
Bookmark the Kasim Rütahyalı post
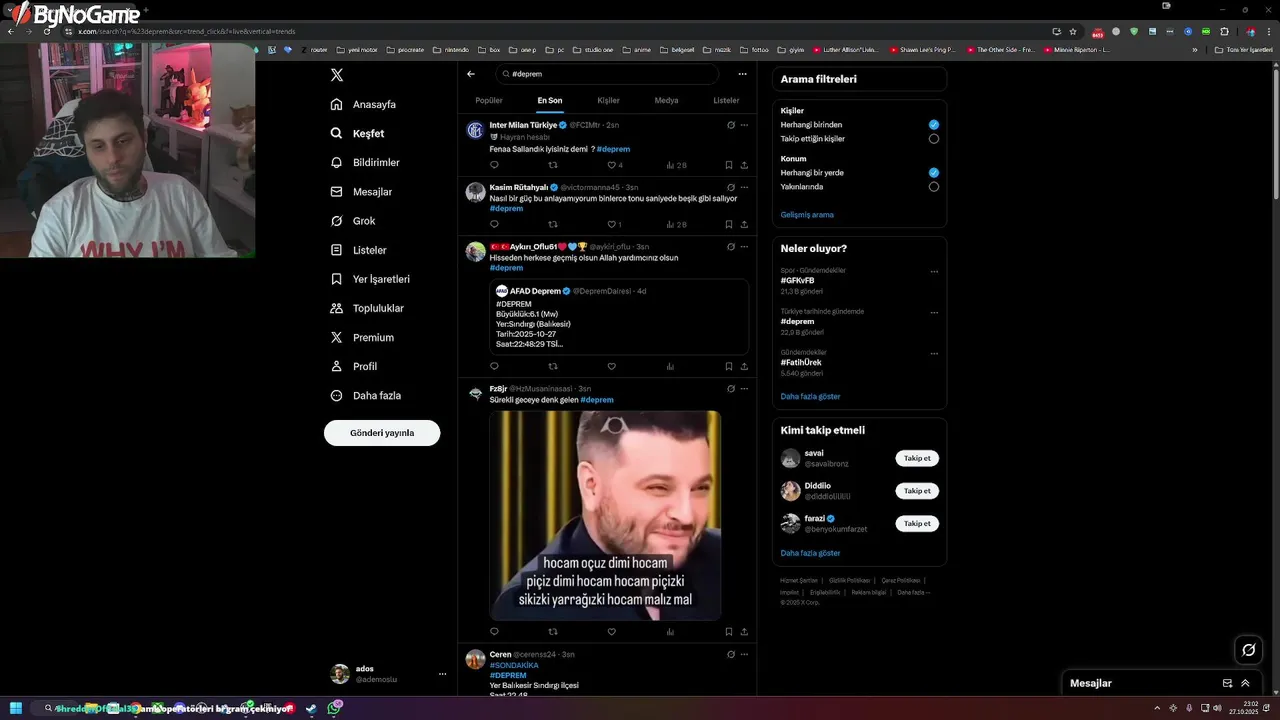[x=728, y=225]
